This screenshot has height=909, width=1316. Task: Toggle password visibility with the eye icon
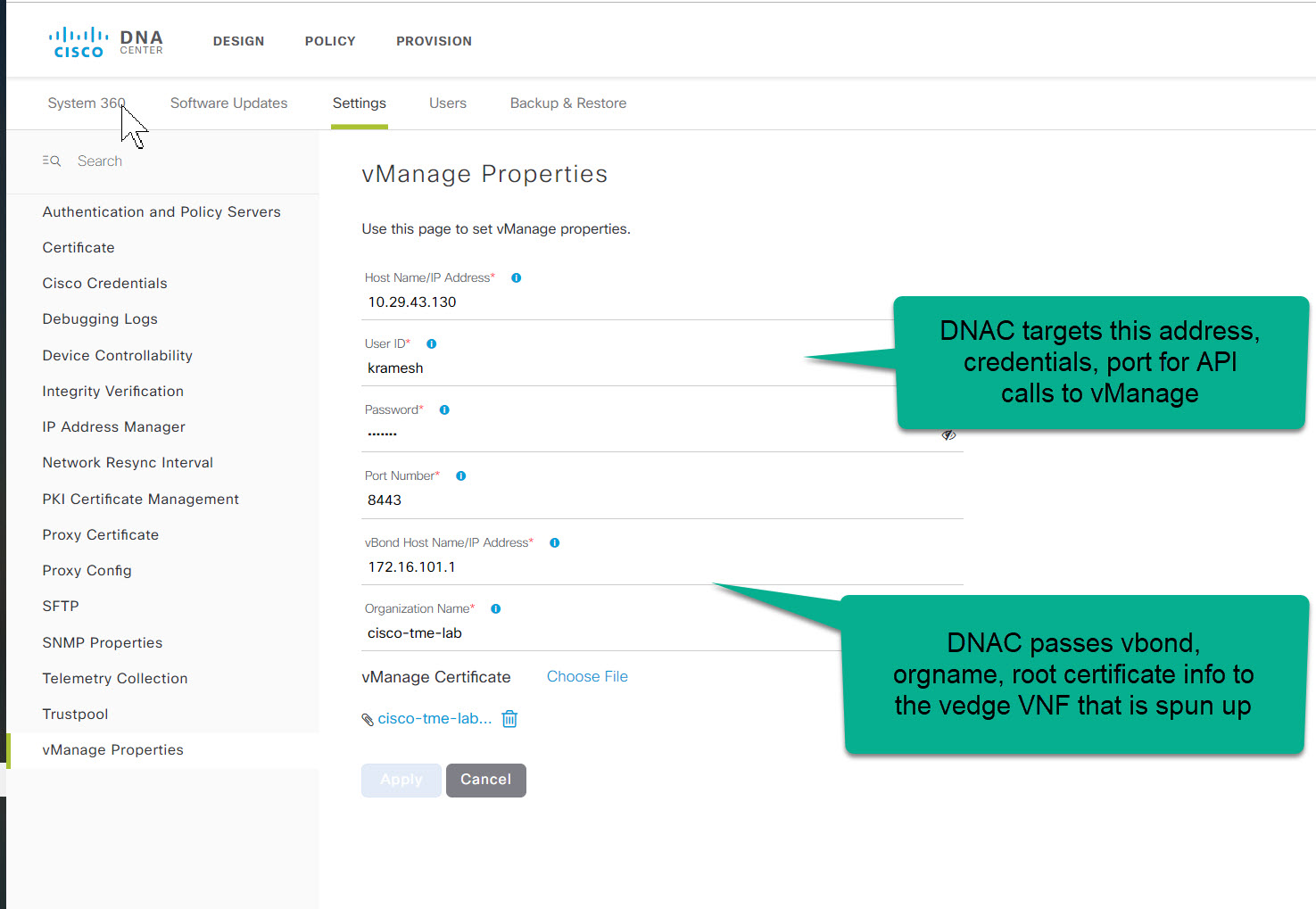click(948, 435)
